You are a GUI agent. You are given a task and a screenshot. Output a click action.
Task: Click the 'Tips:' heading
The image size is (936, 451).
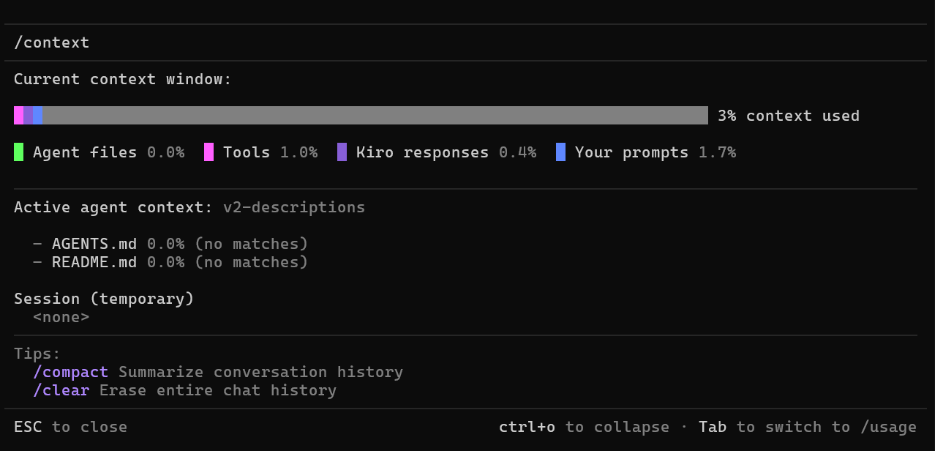click(38, 354)
